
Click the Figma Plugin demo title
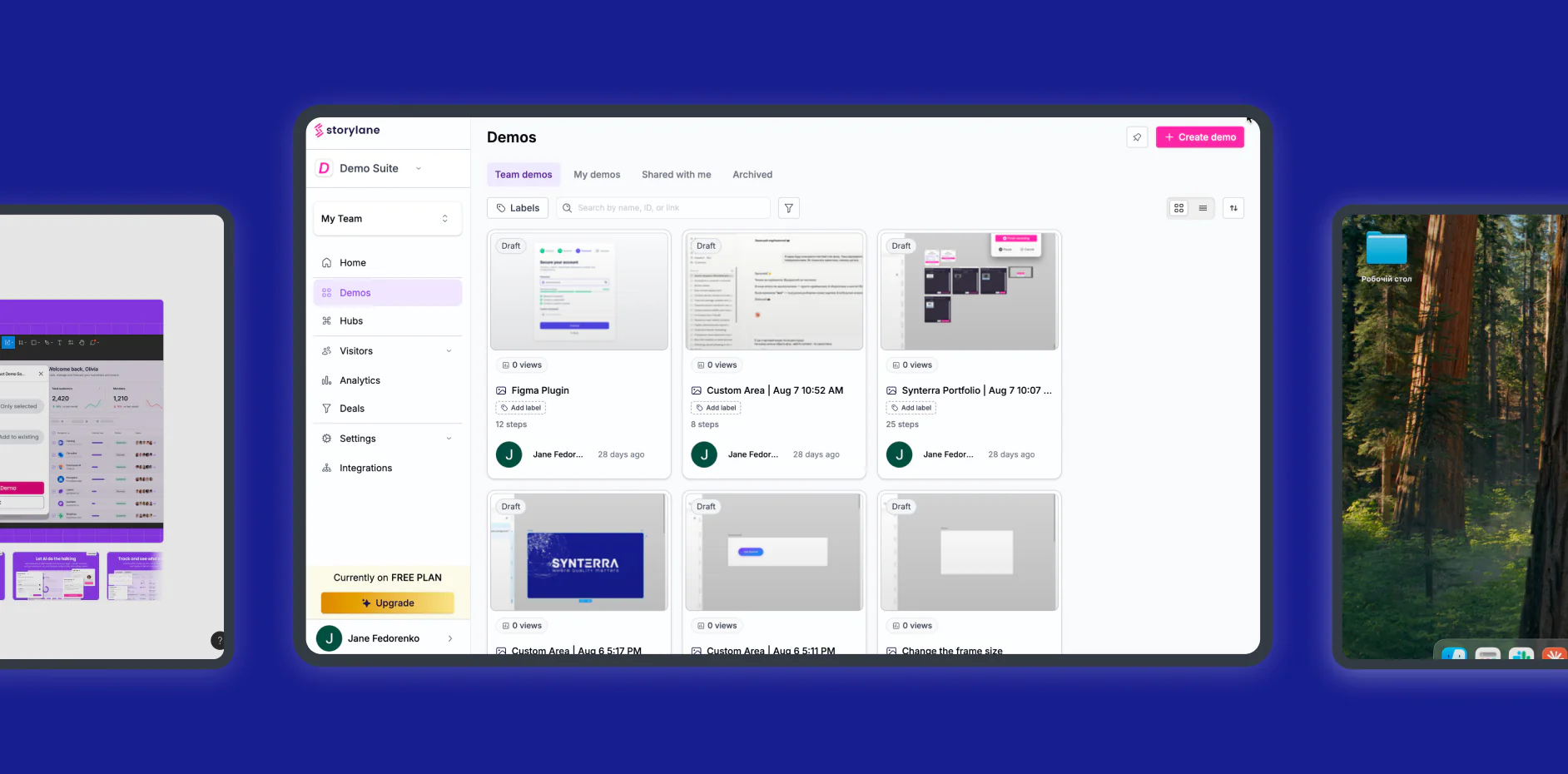click(x=540, y=390)
